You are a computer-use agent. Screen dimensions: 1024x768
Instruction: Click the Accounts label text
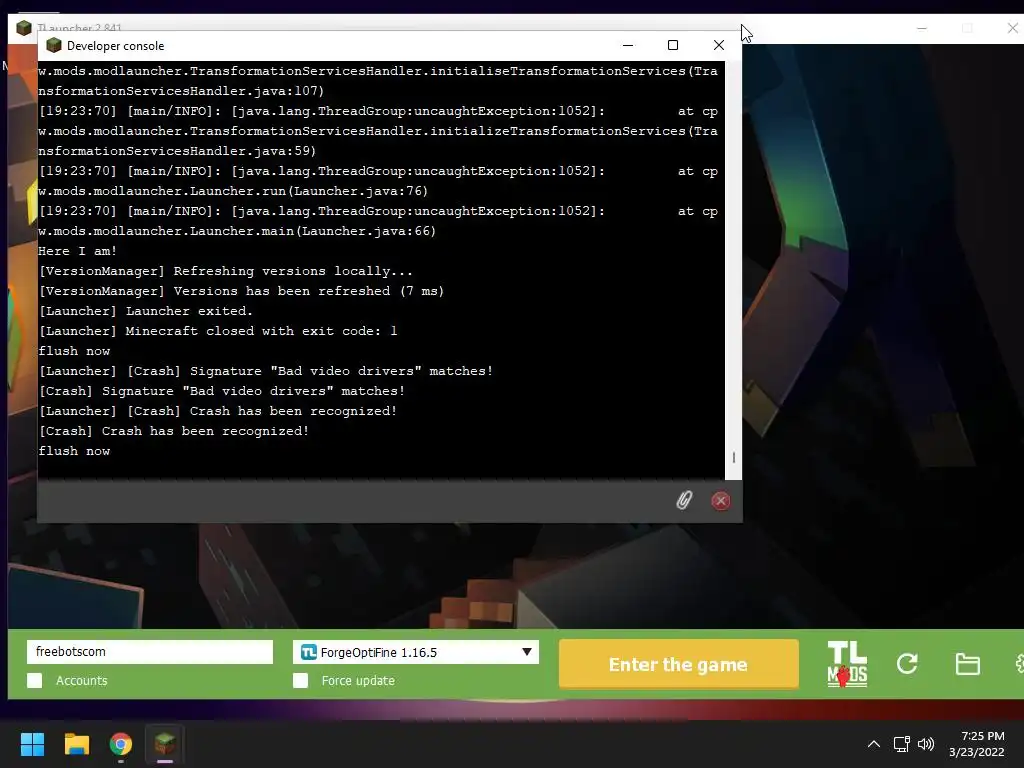(82, 680)
